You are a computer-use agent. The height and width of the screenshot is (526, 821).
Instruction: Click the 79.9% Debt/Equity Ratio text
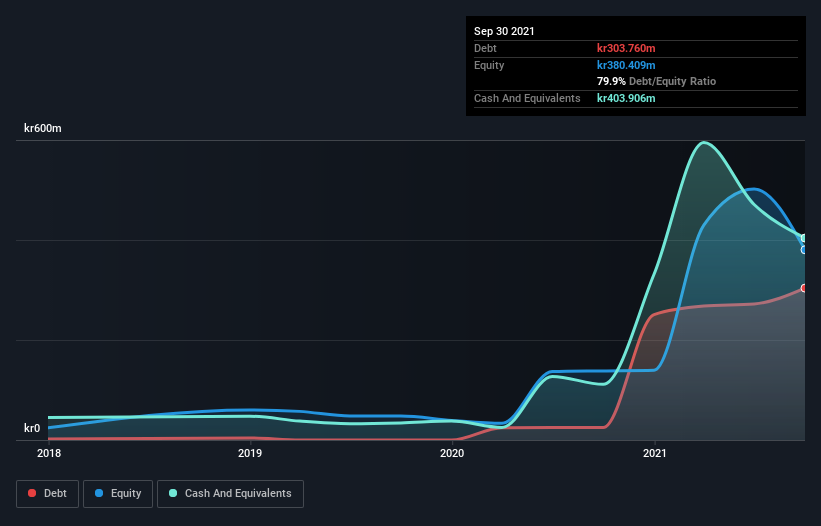[x=657, y=82]
